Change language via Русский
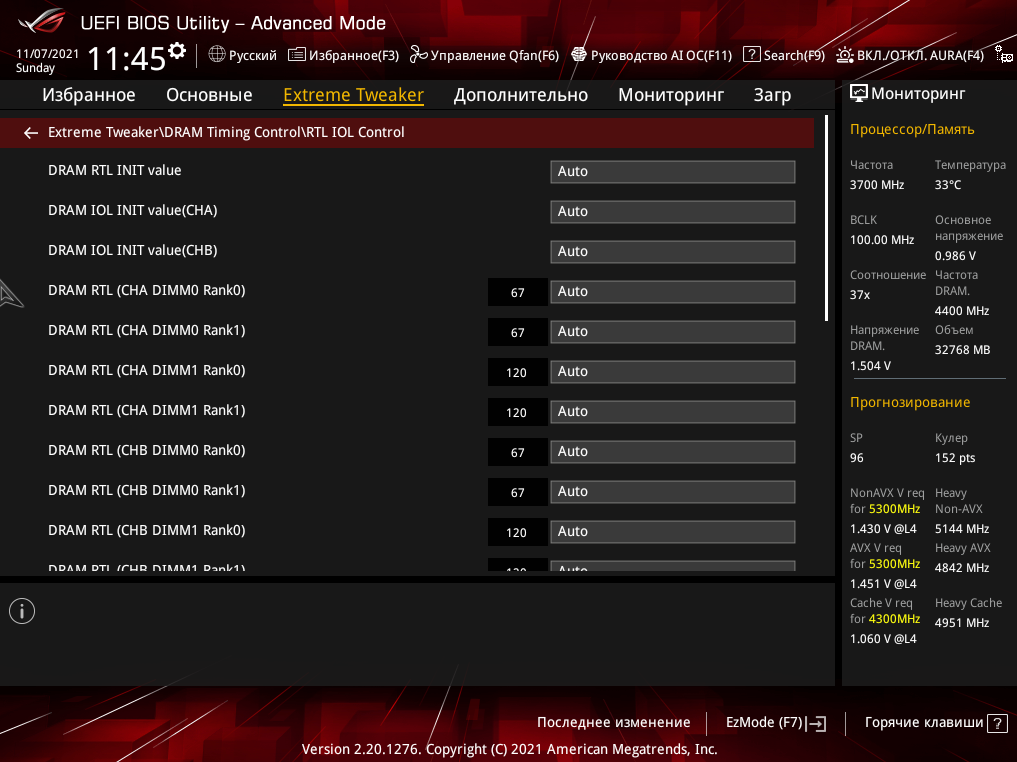The image size is (1017, 762). (252, 55)
